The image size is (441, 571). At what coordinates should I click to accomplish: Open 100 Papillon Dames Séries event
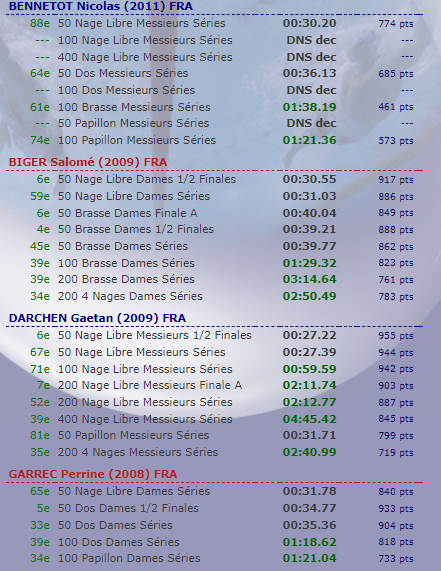click(x=129, y=558)
